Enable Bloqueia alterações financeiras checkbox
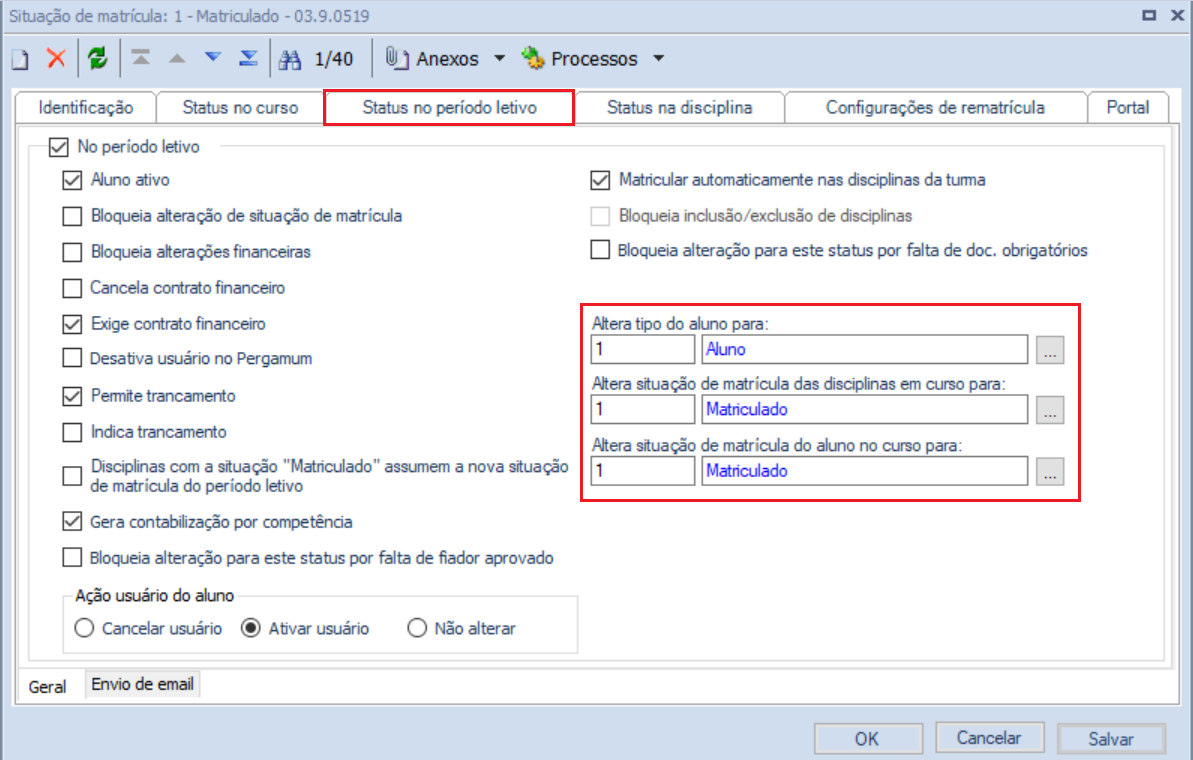This screenshot has width=1193, height=760. pos(72,252)
